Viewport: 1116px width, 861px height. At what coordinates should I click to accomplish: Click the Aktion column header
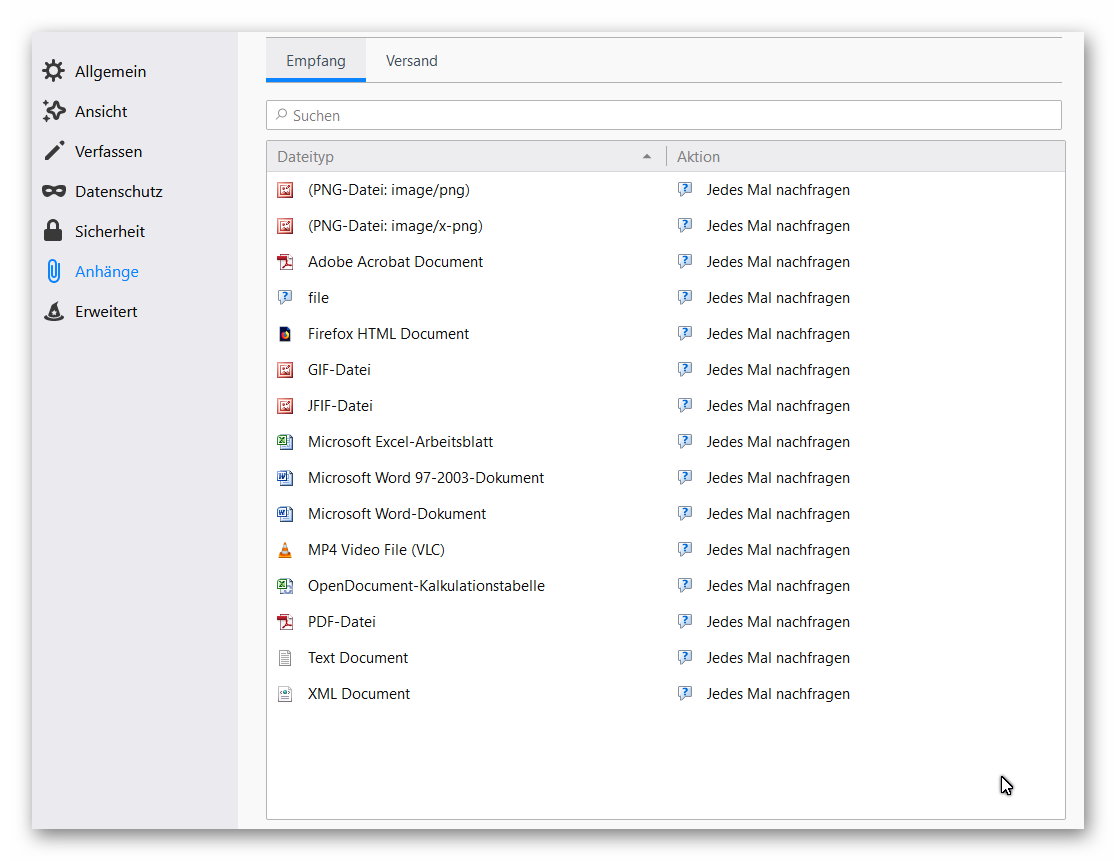pos(860,157)
